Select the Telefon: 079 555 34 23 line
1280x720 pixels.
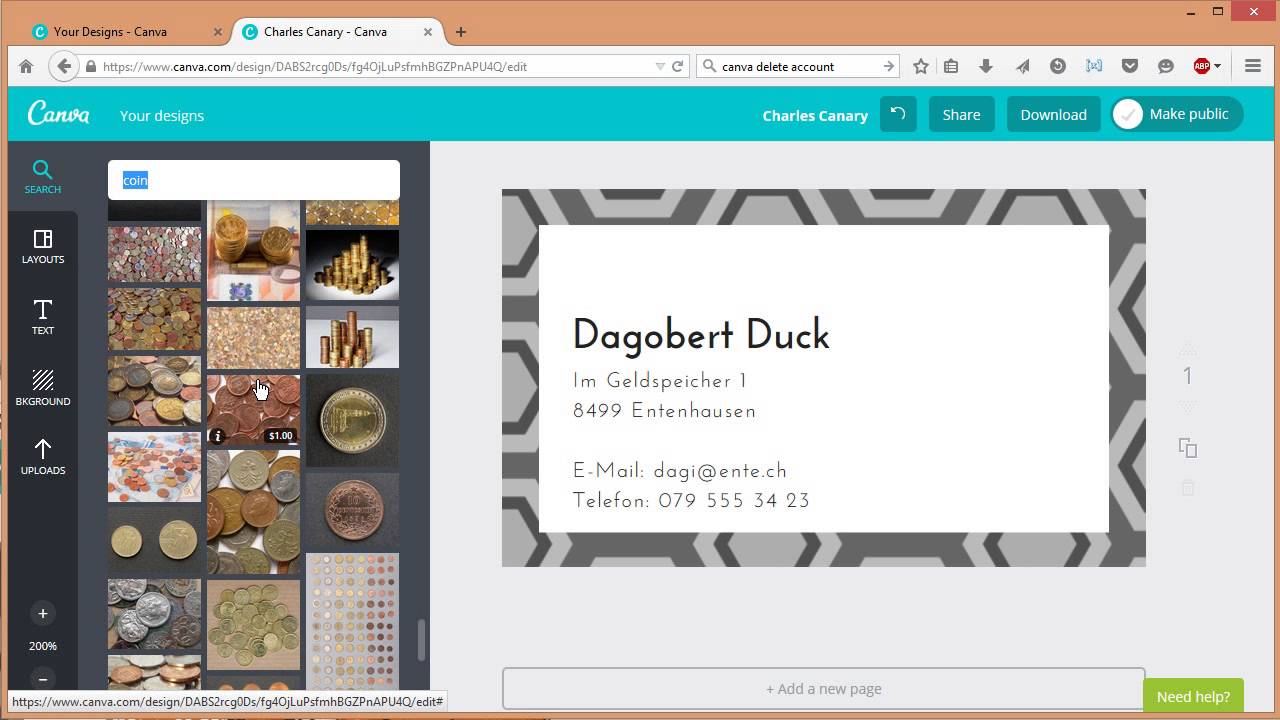[691, 501]
